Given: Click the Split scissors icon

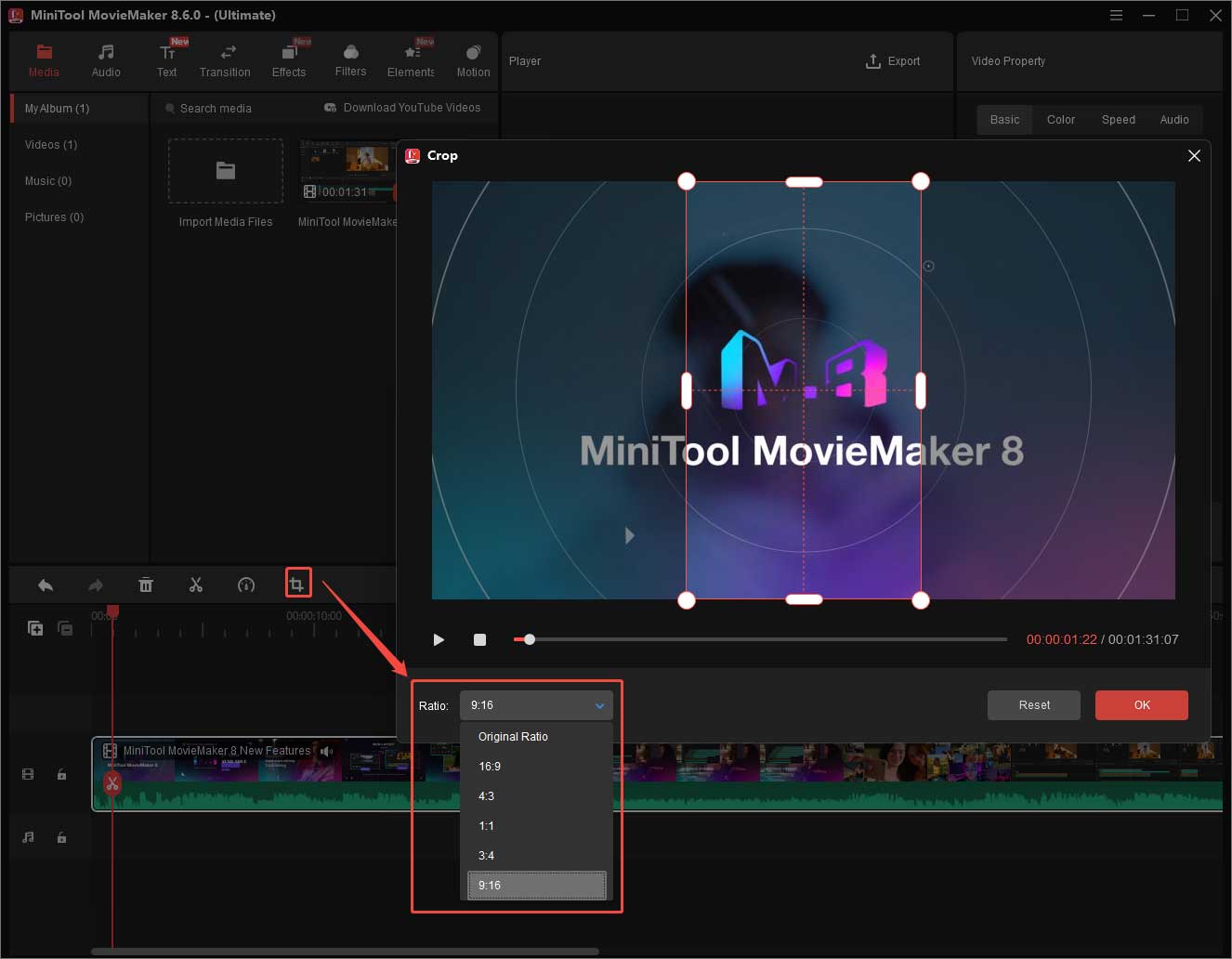Looking at the screenshot, I should (196, 585).
